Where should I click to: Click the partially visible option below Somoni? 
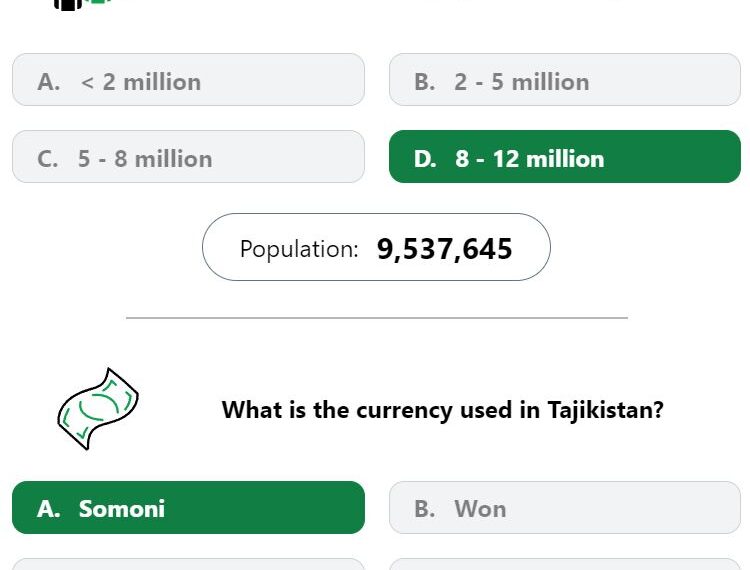[188, 564]
